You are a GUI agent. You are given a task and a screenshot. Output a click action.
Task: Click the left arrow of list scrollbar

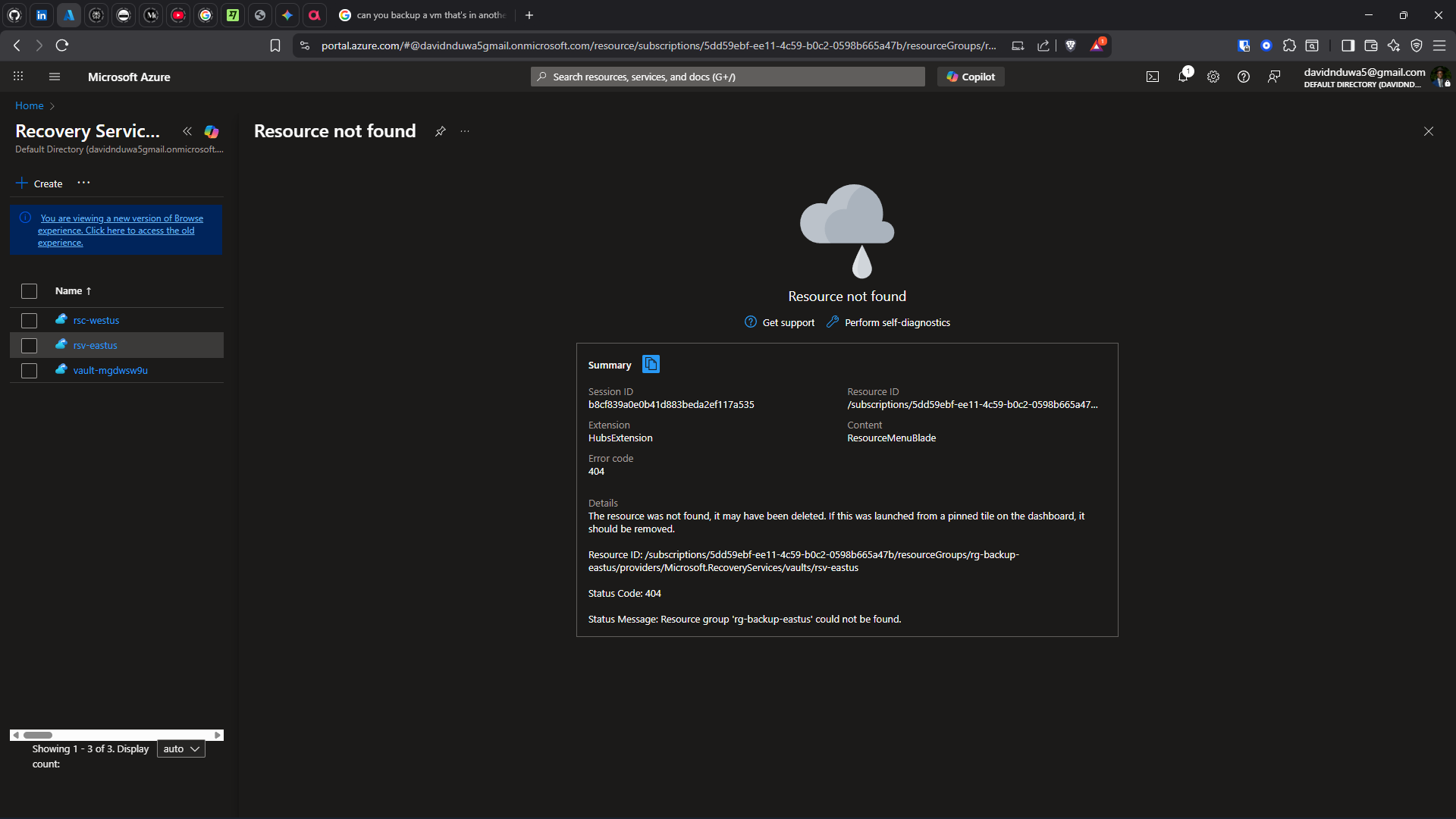(x=15, y=735)
